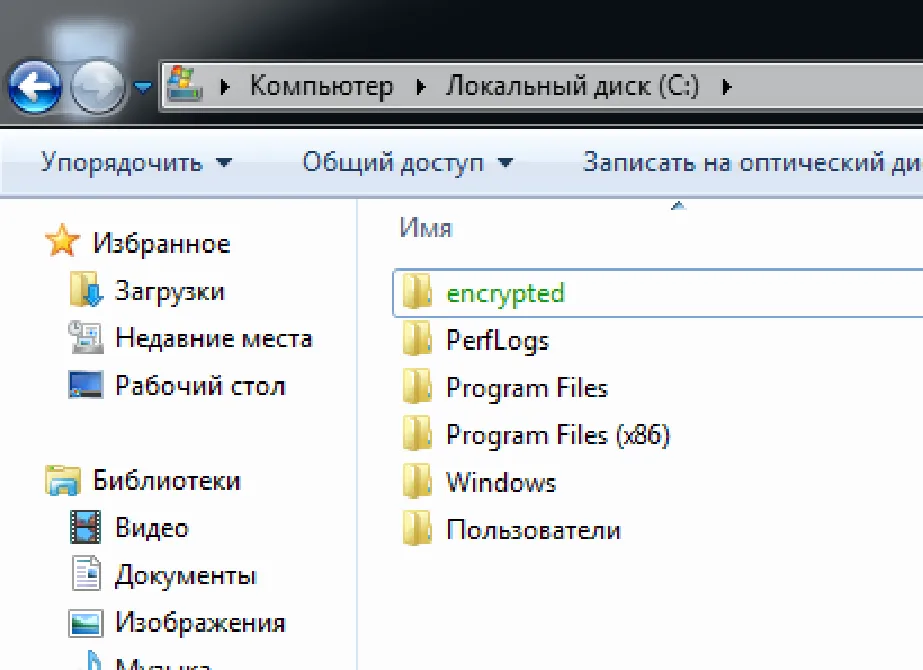Click the Документы page icon

(x=86, y=573)
